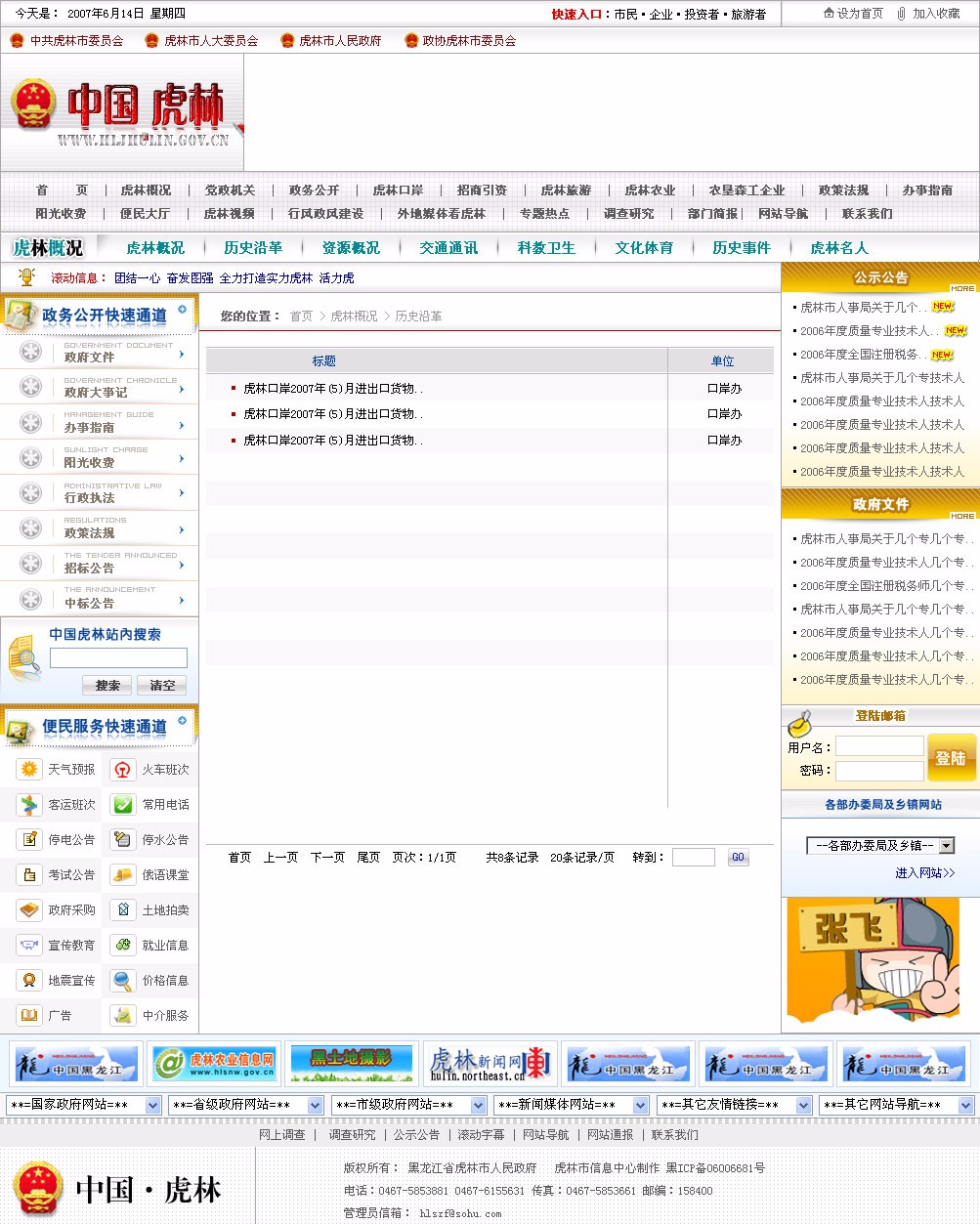Screen dimensions: 980x1224
Task: Click the orange 登陆 mailbox login button
Action: (951, 758)
